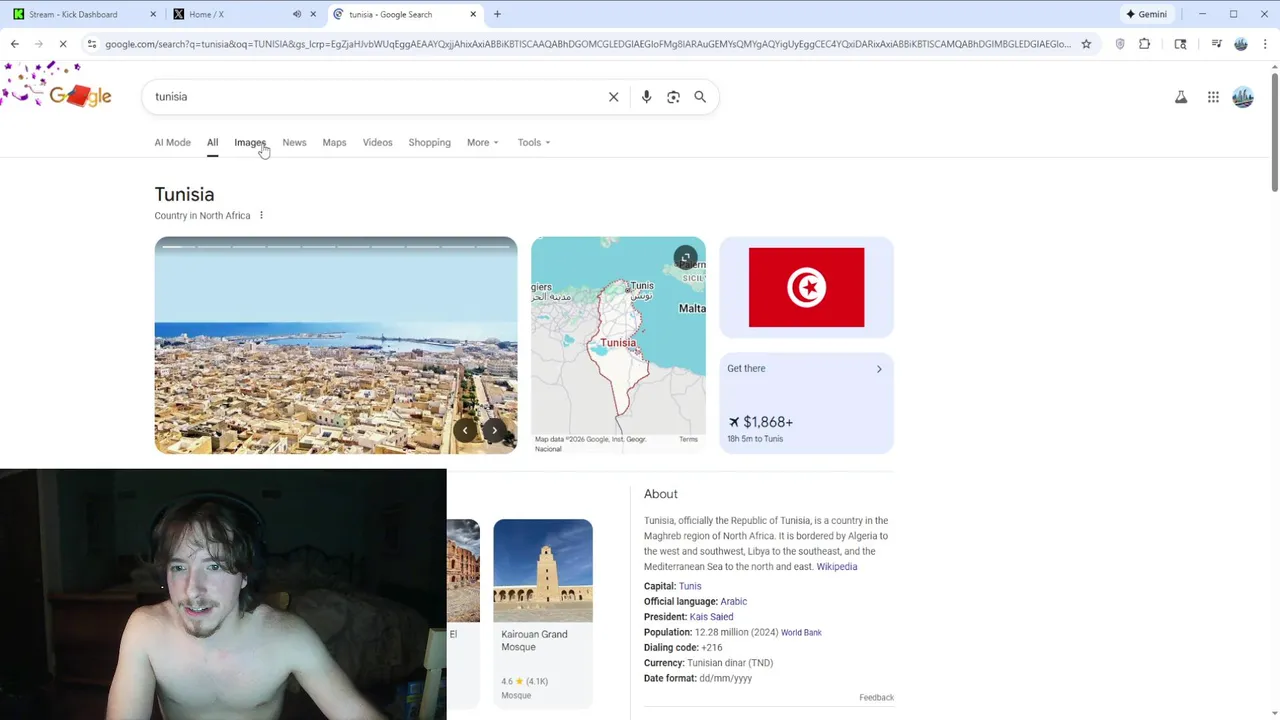Click the Tunisia map thumbnail
Viewport: 1280px width, 720px height.
(x=618, y=345)
